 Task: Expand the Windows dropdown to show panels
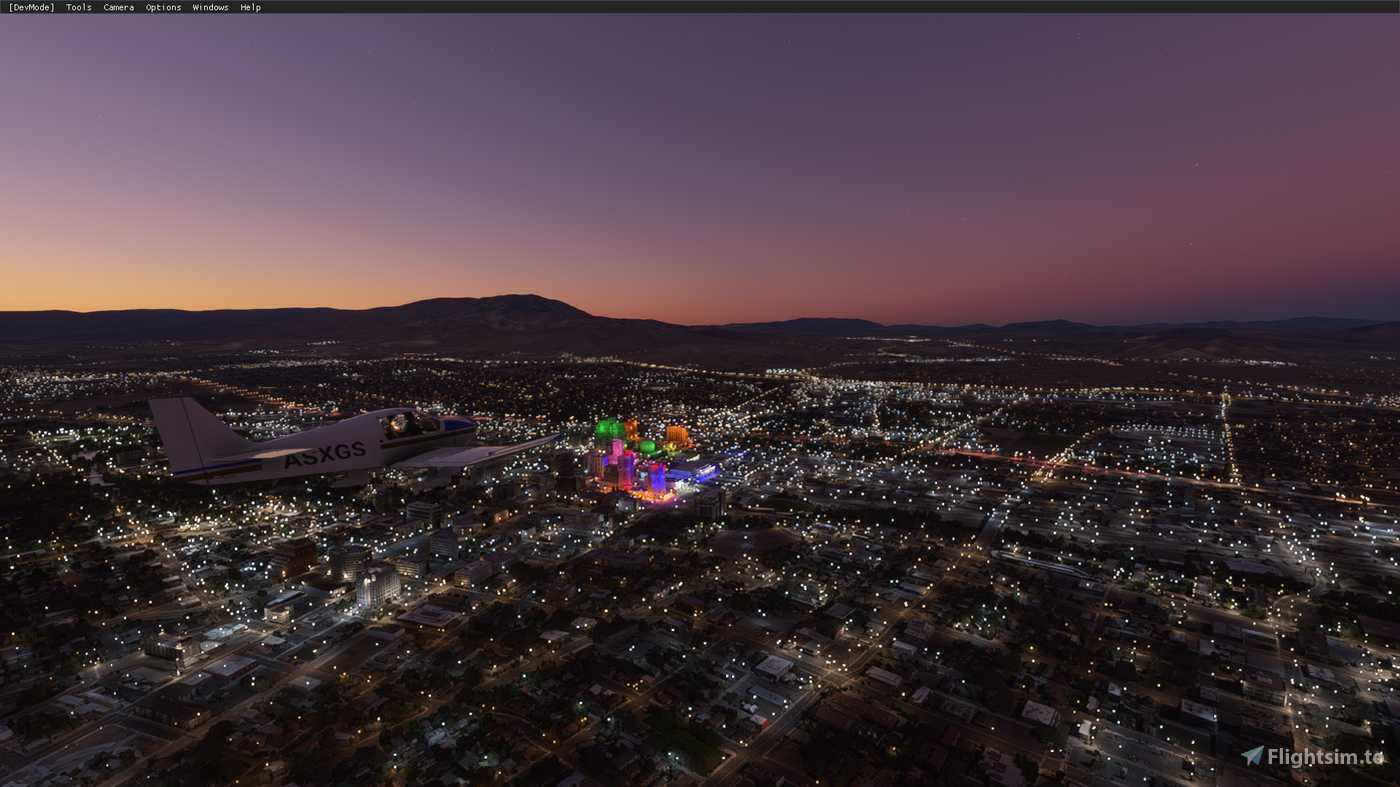pos(210,6)
